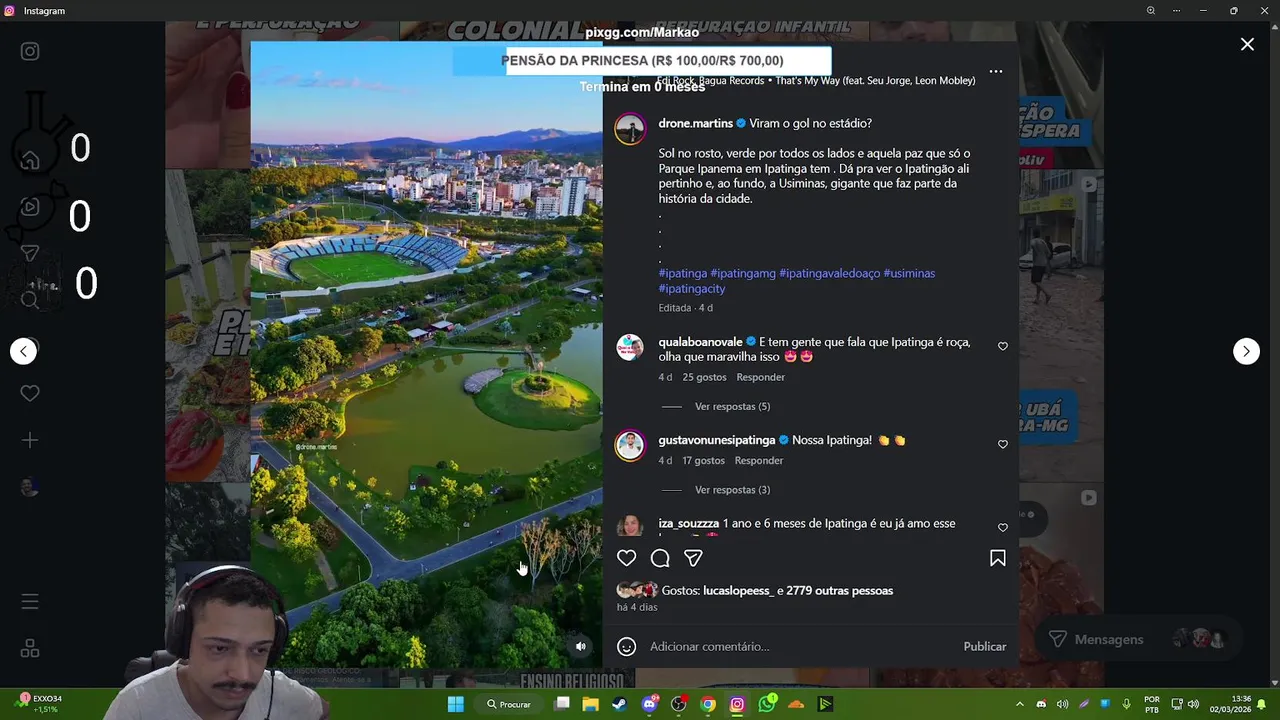
Task: Click the Publicar button
Action: coord(985,647)
